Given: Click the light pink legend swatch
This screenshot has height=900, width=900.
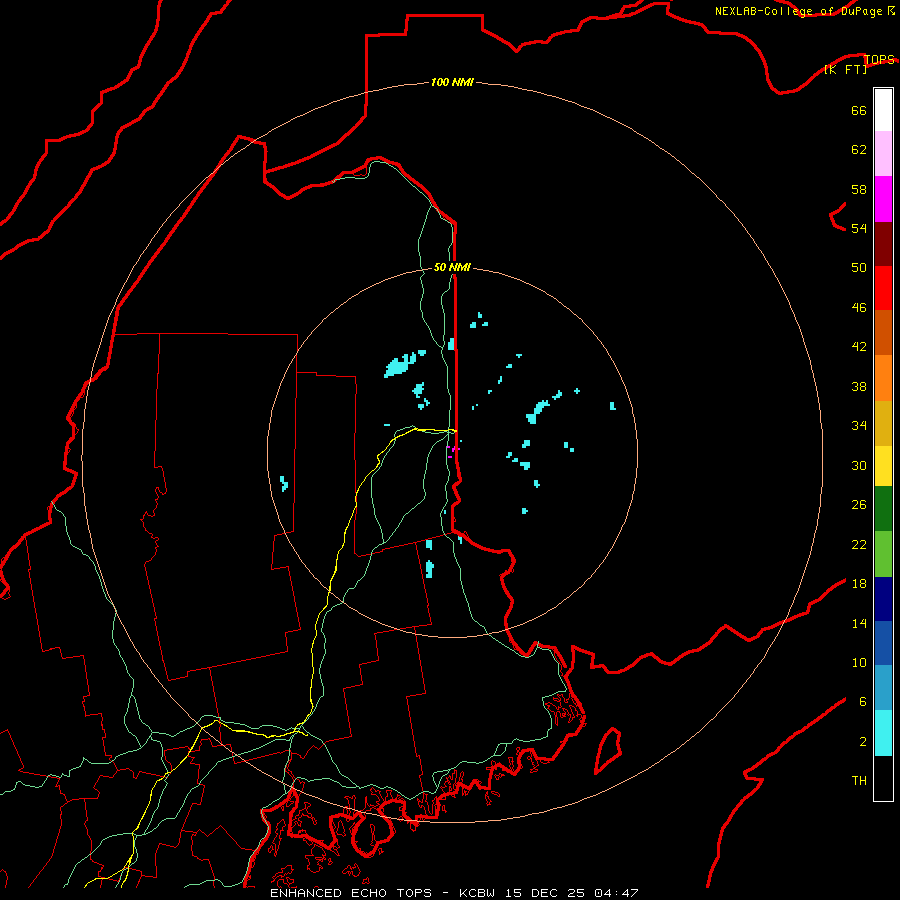Looking at the screenshot, I should (x=883, y=153).
